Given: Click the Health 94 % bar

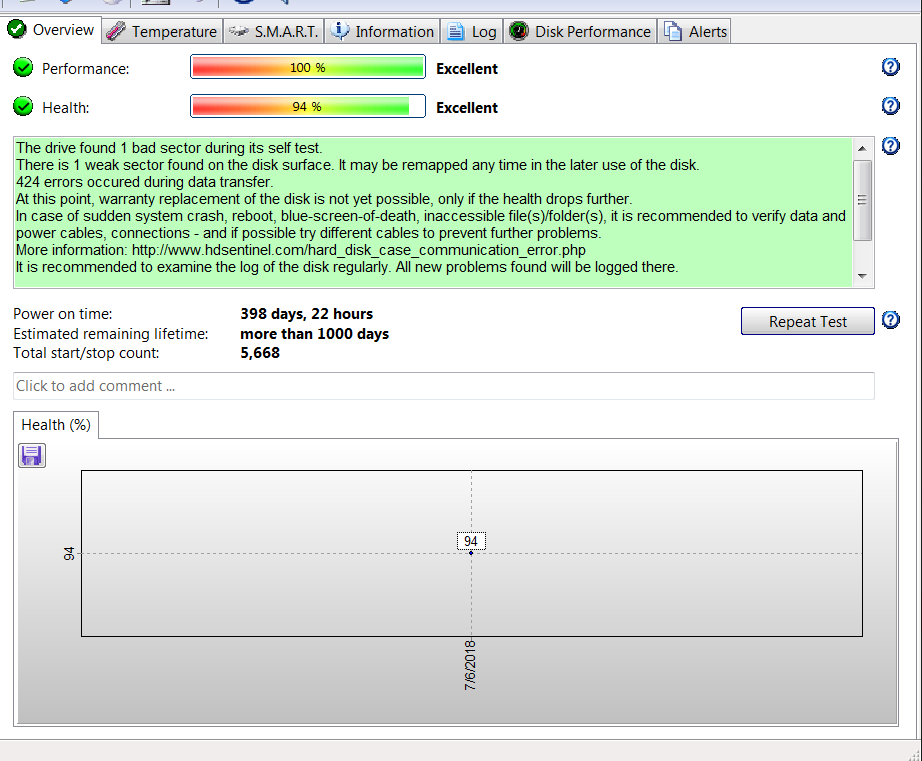Looking at the screenshot, I should (x=308, y=106).
